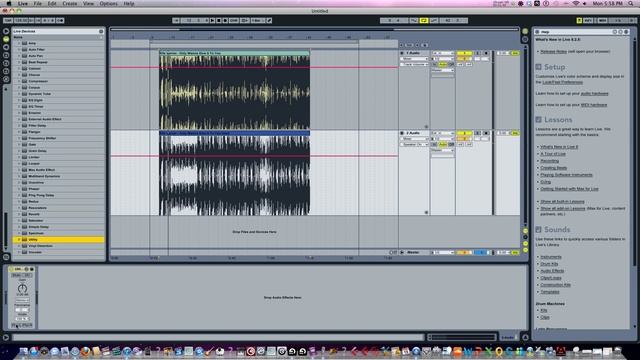
Task: Expand the Amp device folder
Action: pos(19,43)
